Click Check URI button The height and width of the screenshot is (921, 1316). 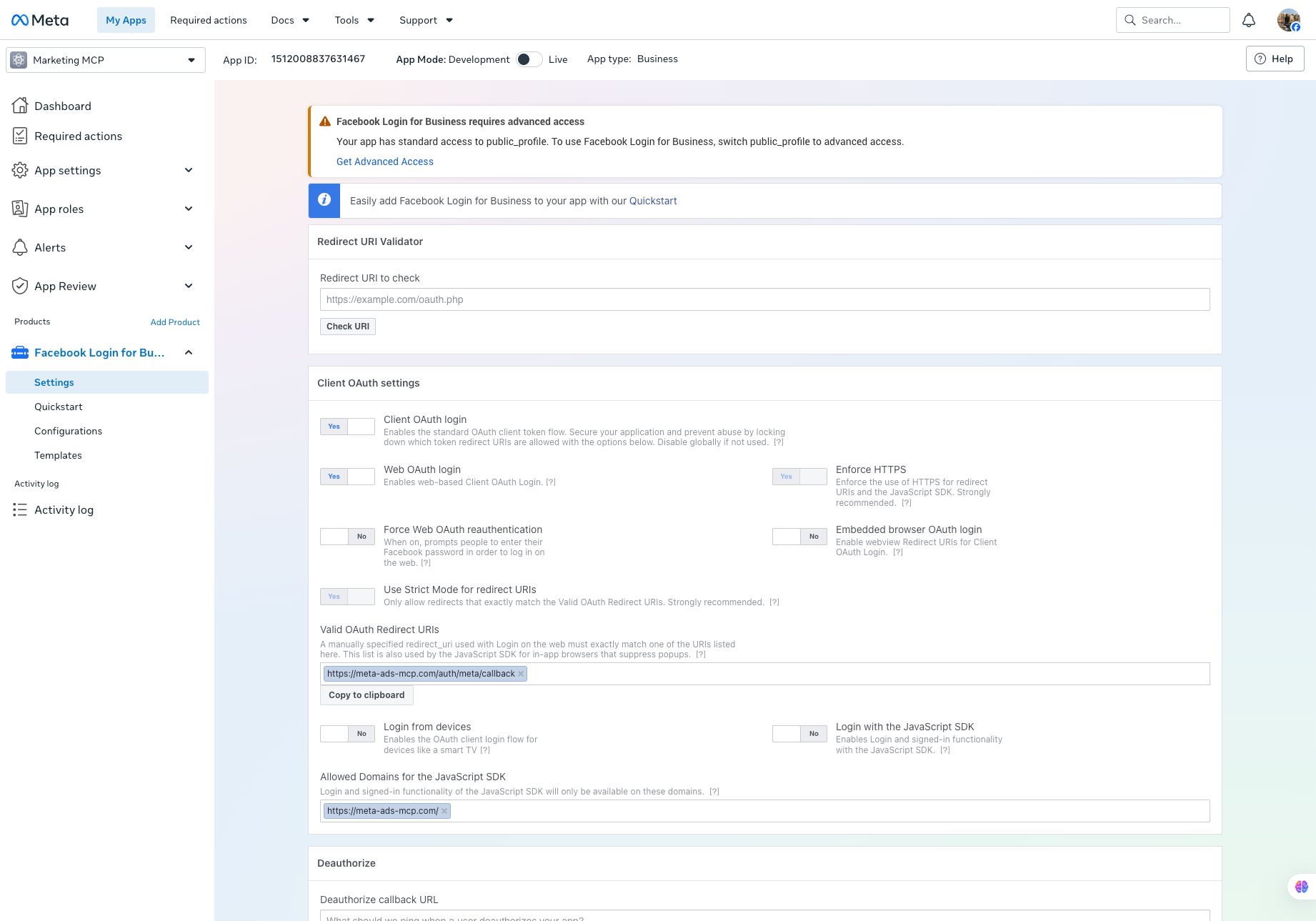pos(348,327)
